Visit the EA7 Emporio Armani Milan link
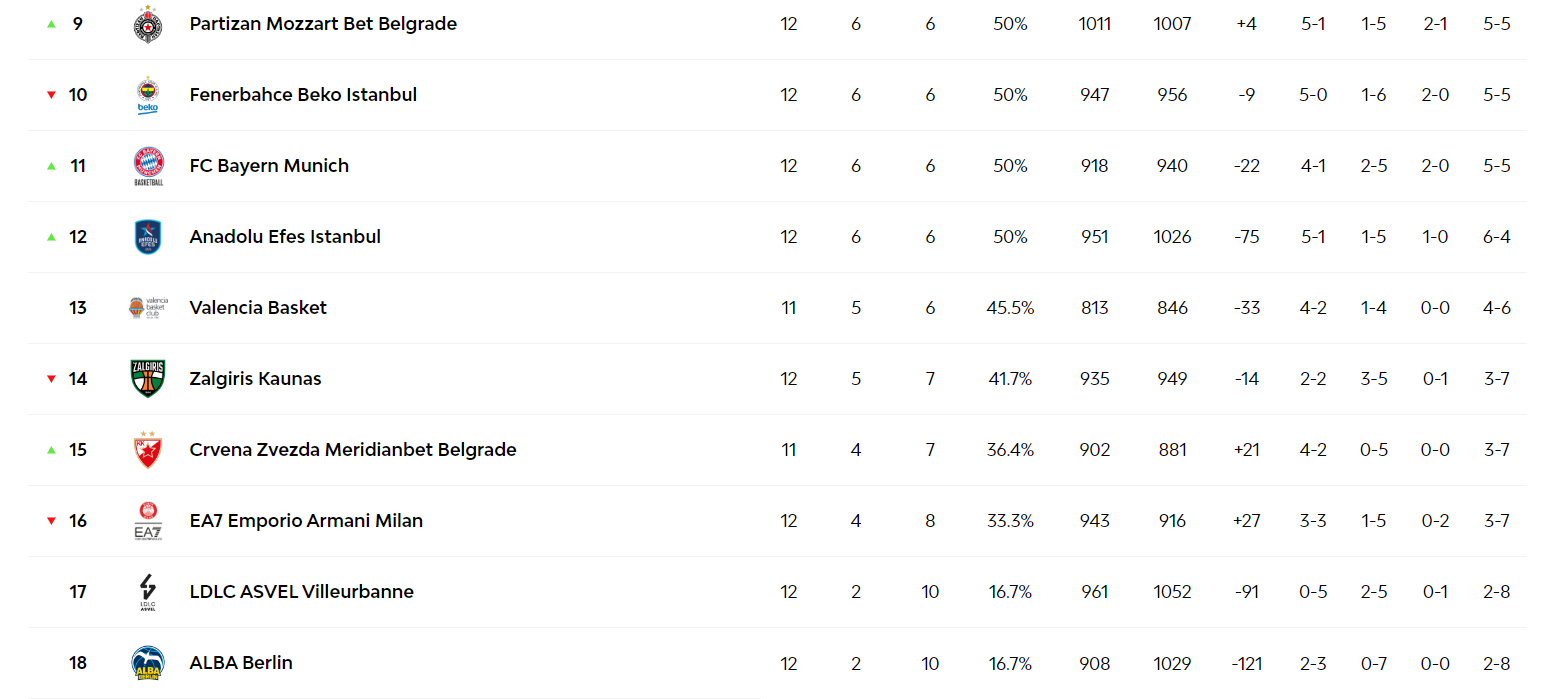The width and height of the screenshot is (1564, 699). 306,521
